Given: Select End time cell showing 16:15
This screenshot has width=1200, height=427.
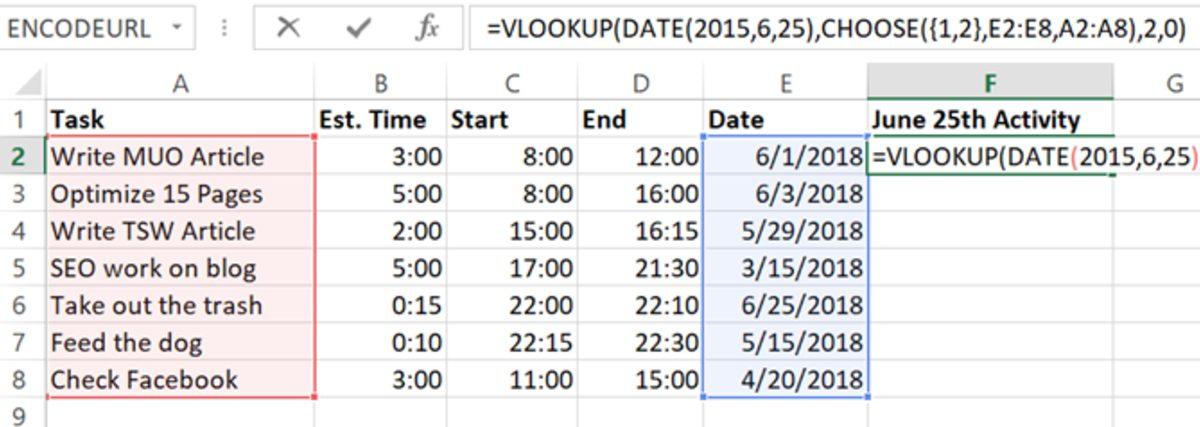Looking at the screenshot, I should 641,231.
